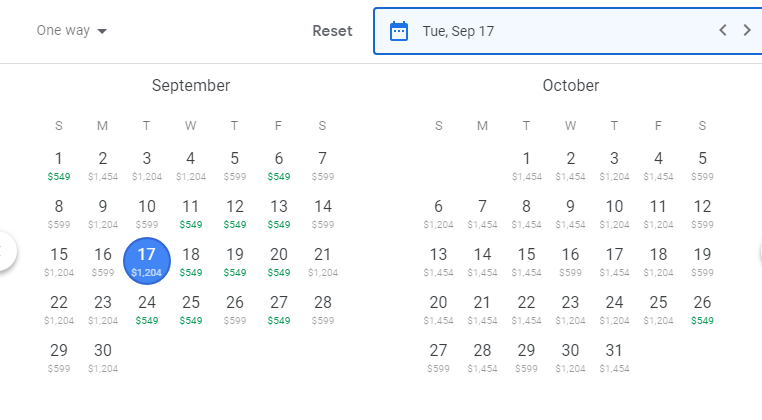Pick September 6 as departure date
The height and width of the screenshot is (420, 762).
pos(278,164)
